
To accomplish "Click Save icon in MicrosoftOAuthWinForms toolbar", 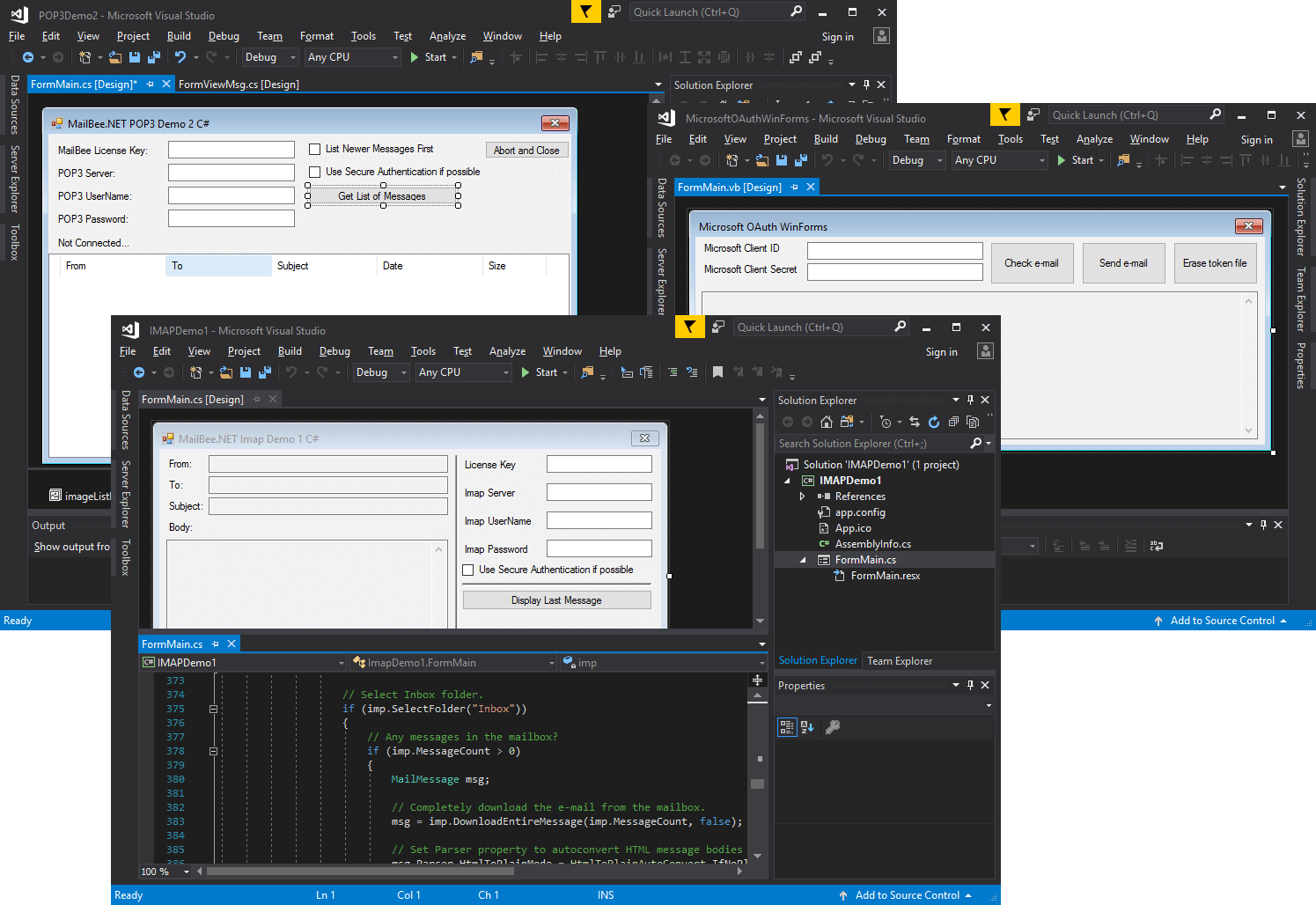I will click(x=782, y=160).
